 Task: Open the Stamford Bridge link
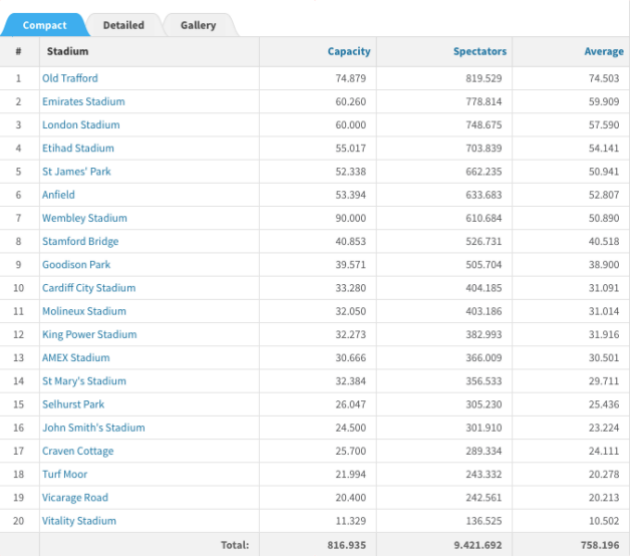tap(80, 241)
